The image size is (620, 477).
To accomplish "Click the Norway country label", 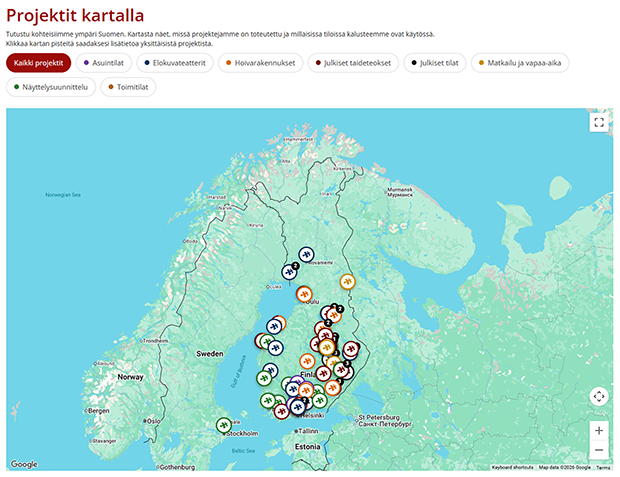I will pos(130,377).
